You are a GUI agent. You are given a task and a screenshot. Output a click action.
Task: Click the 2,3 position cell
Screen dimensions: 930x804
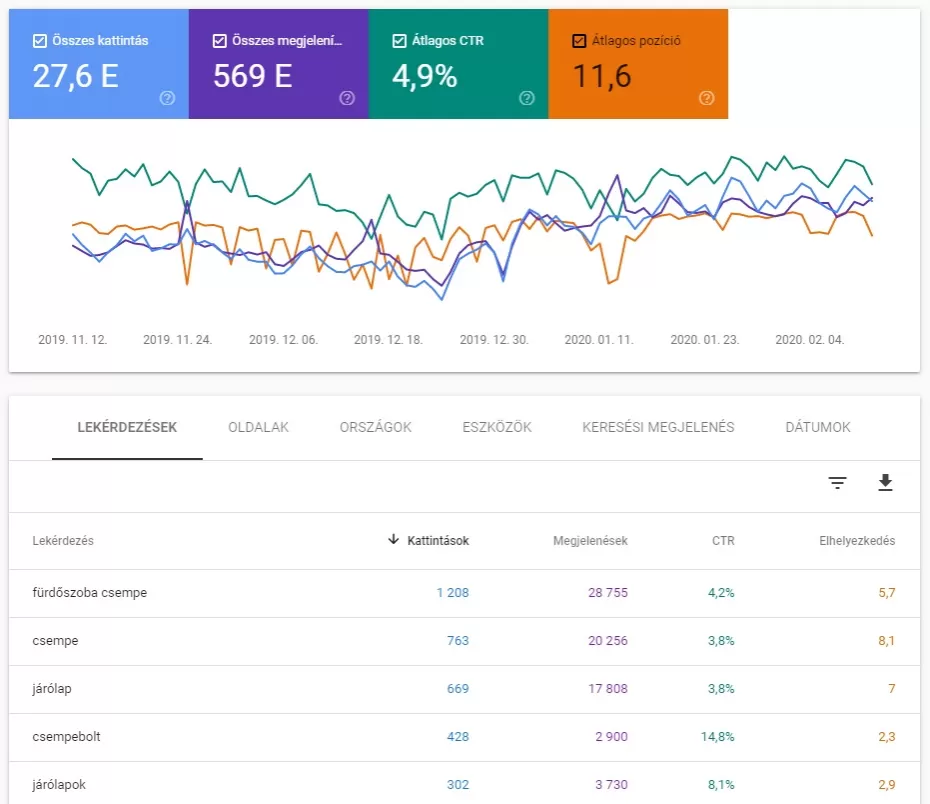point(887,737)
